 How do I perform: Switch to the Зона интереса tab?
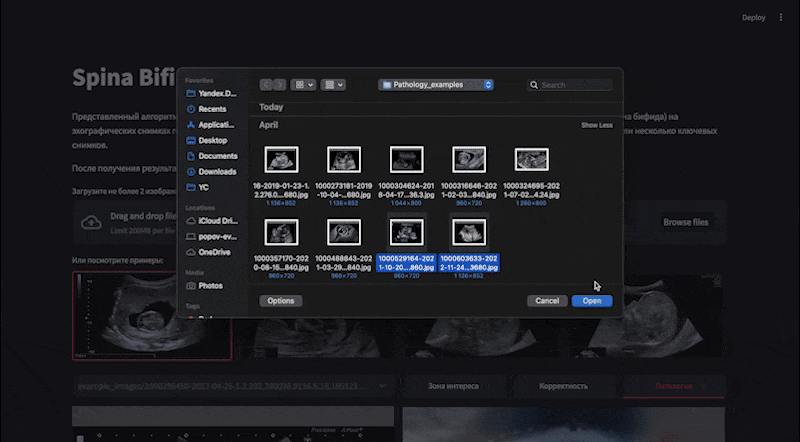coord(453,386)
